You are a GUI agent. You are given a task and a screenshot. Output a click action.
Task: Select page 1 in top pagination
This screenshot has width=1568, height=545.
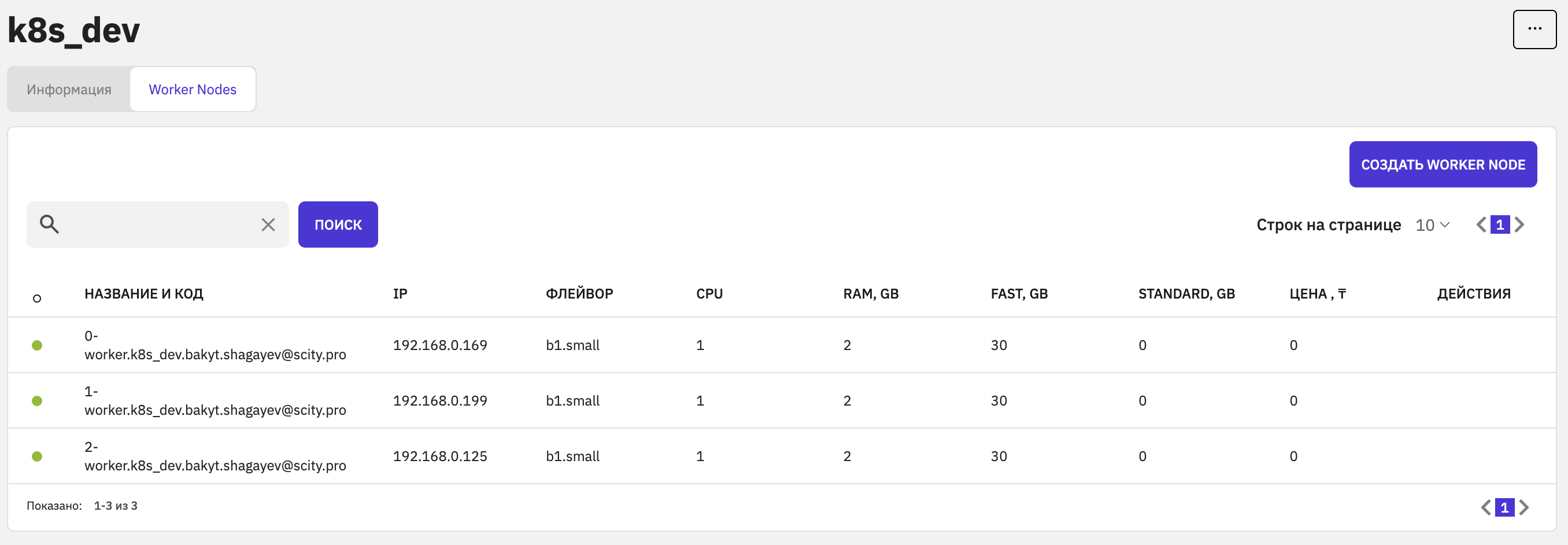pos(1500,224)
